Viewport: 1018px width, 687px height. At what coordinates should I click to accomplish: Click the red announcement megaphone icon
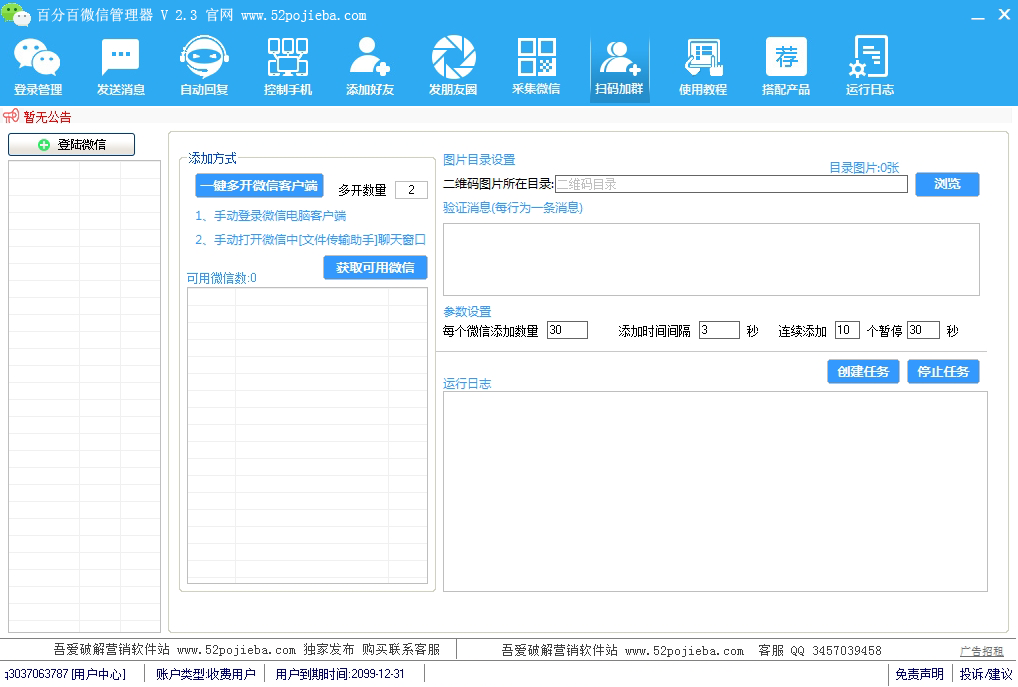coord(11,117)
